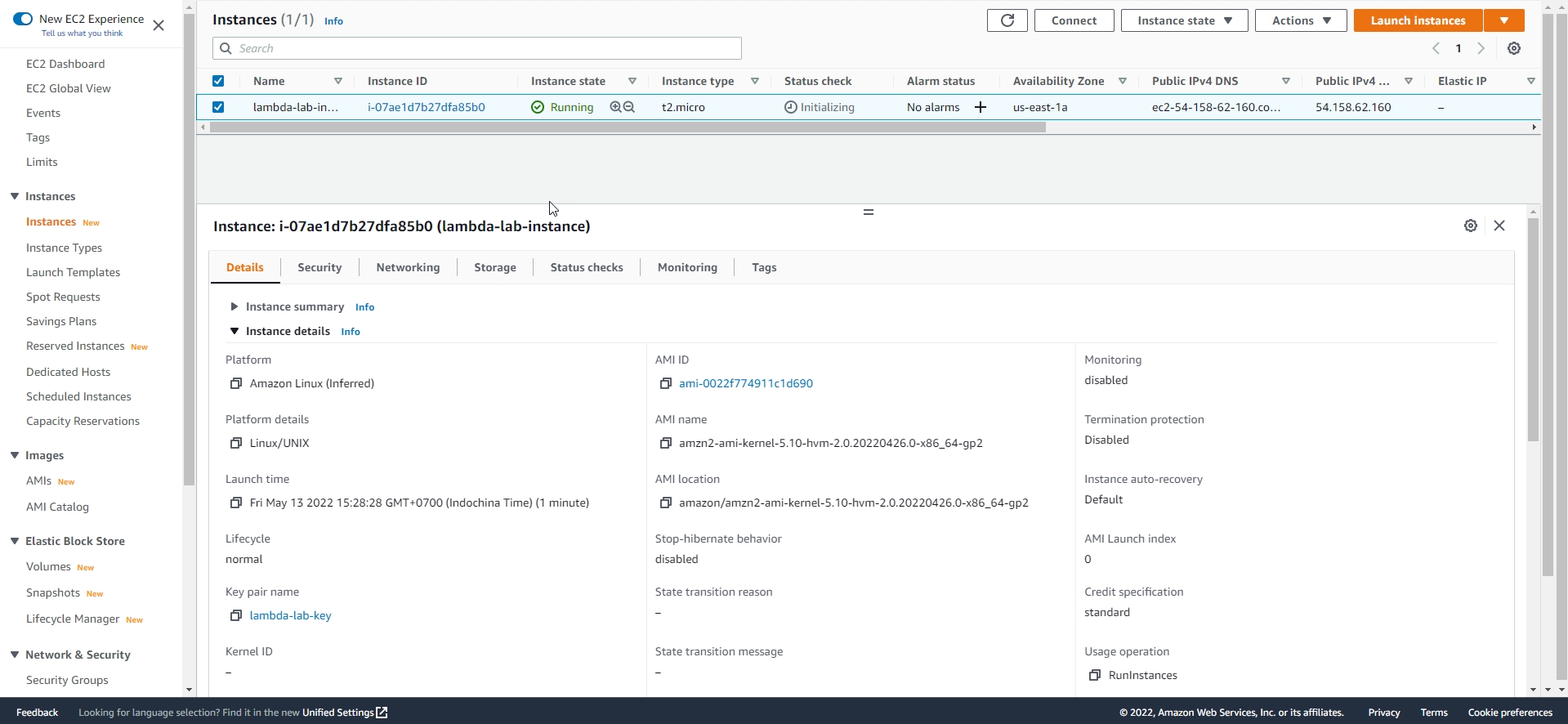Click the panel resize handle icon

pos(869,212)
